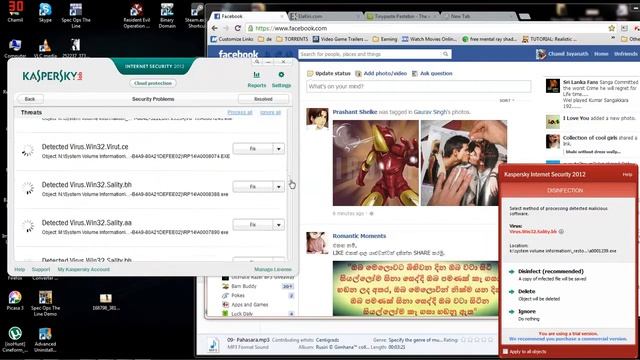Switch to the second Chrome tab
Screen dimensions: 640x360
325,16
